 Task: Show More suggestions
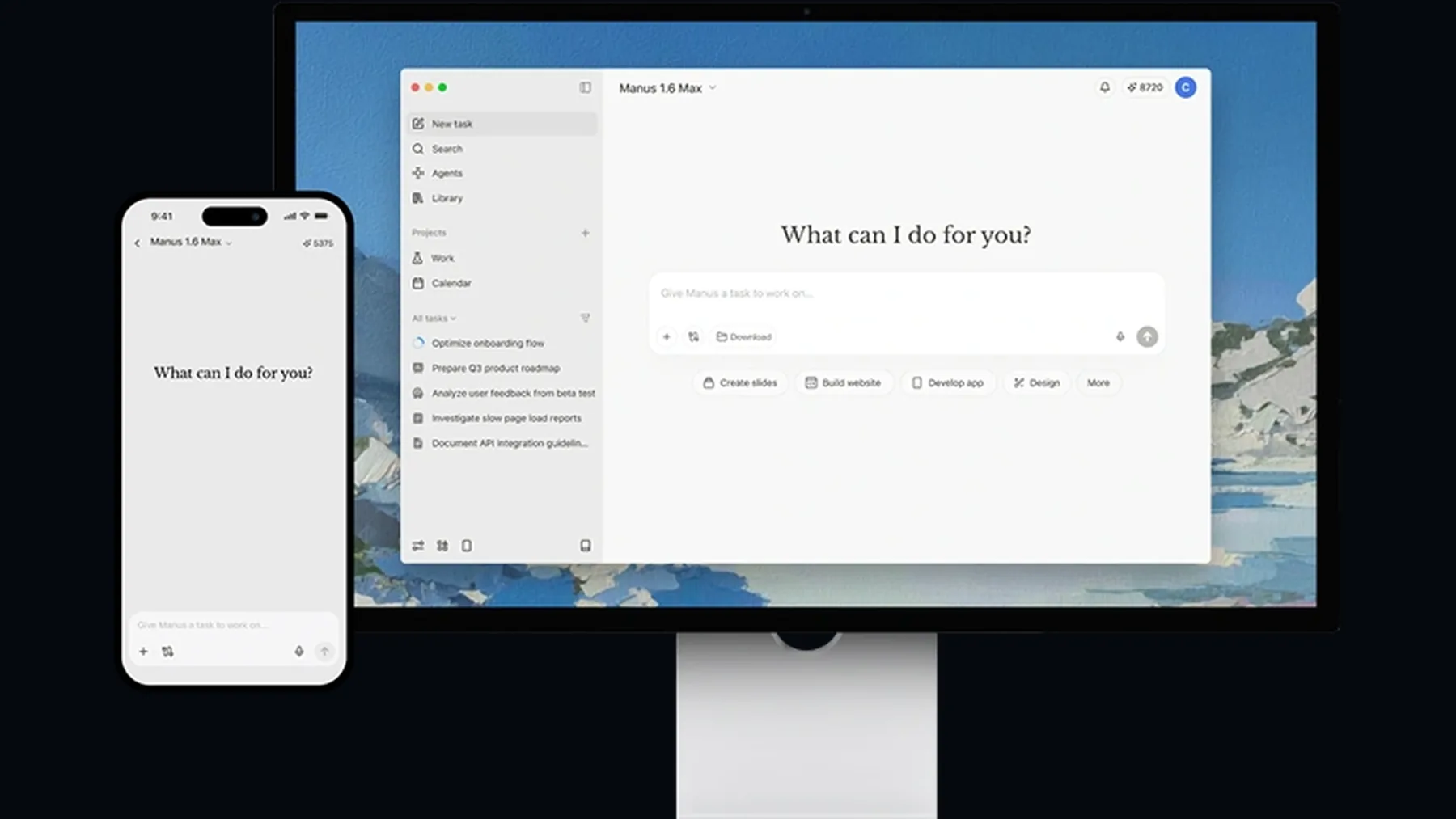point(1098,382)
